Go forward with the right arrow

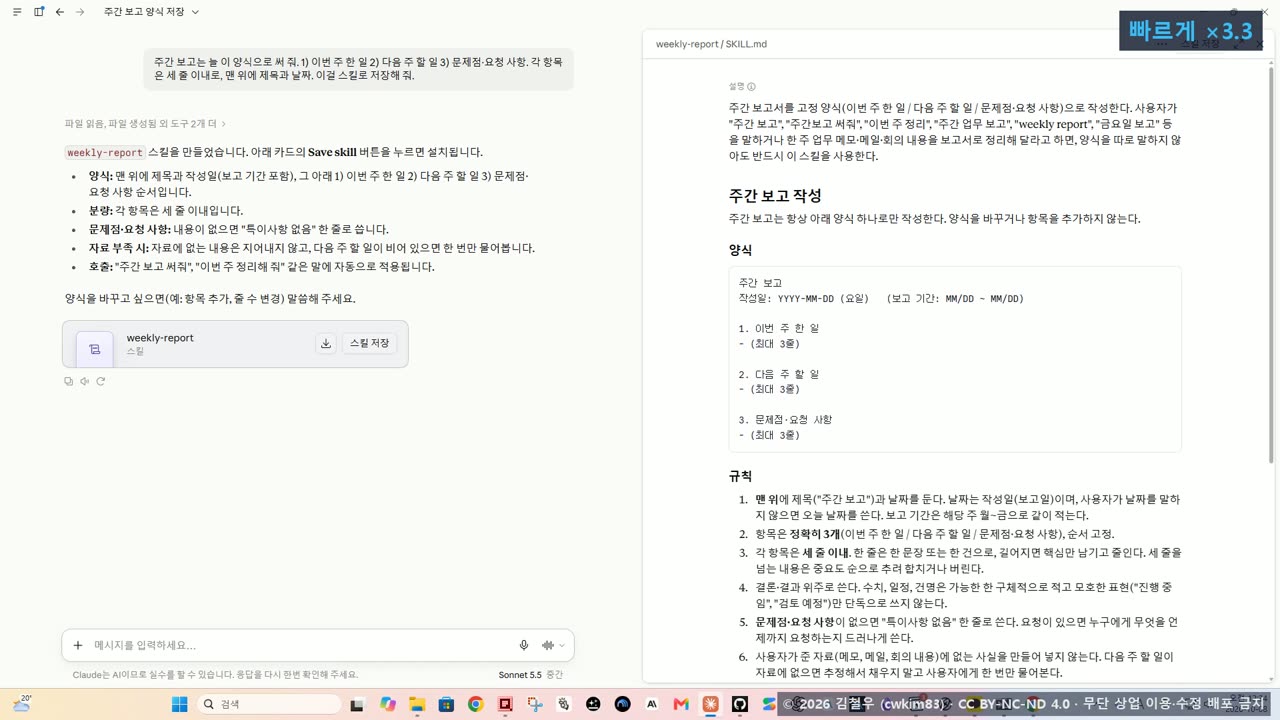coord(80,12)
